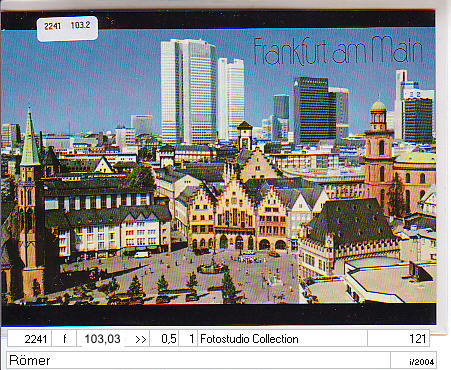451x370 pixels.
Task: Select the 121 number field
Action: [398, 339]
